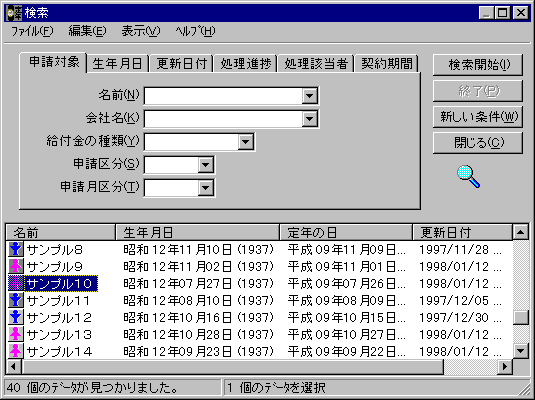Maximize the 検索 window
The image size is (535, 400).
[502, 13]
